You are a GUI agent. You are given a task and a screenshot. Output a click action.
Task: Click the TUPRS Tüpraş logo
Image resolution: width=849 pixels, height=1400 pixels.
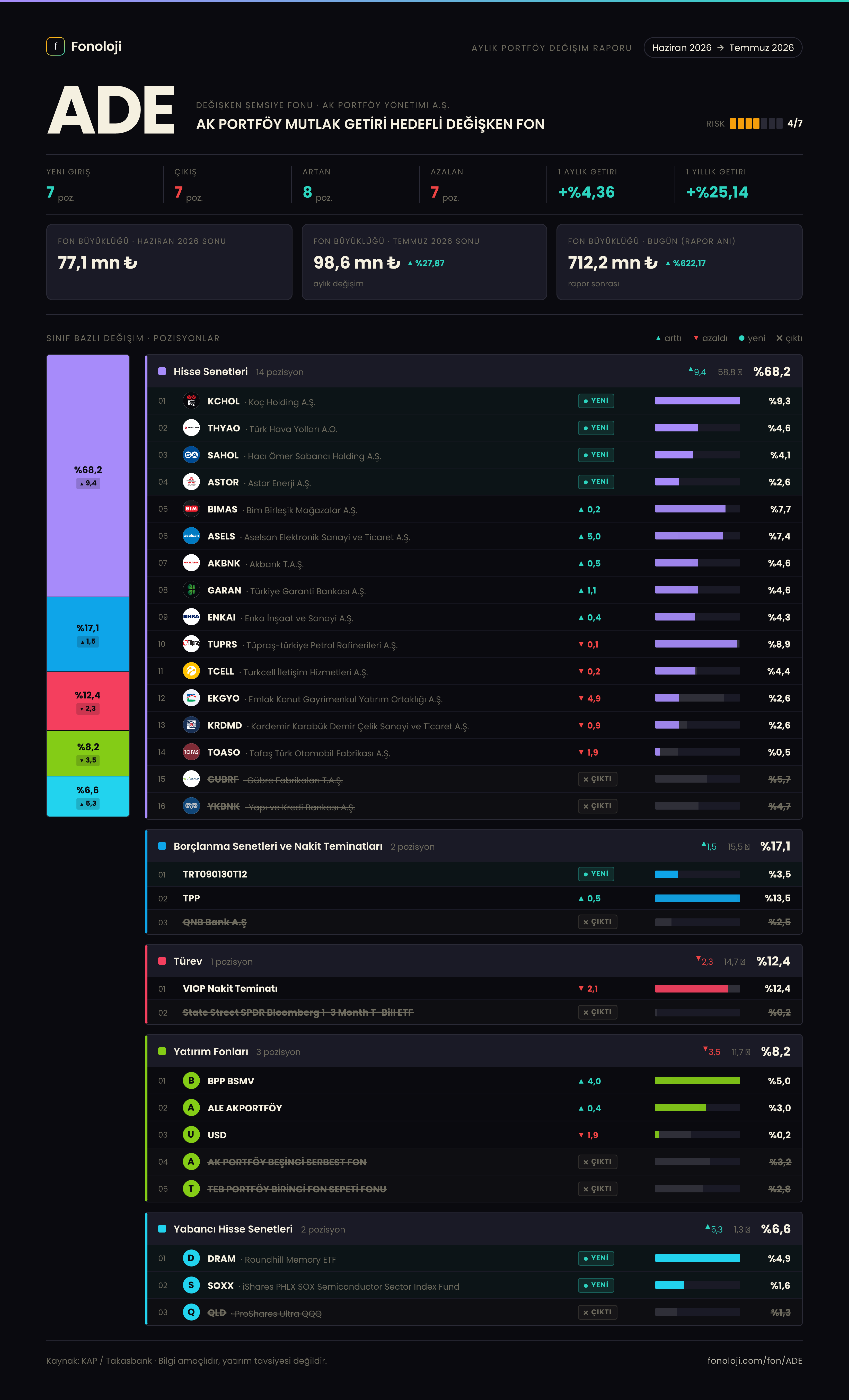(191, 644)
